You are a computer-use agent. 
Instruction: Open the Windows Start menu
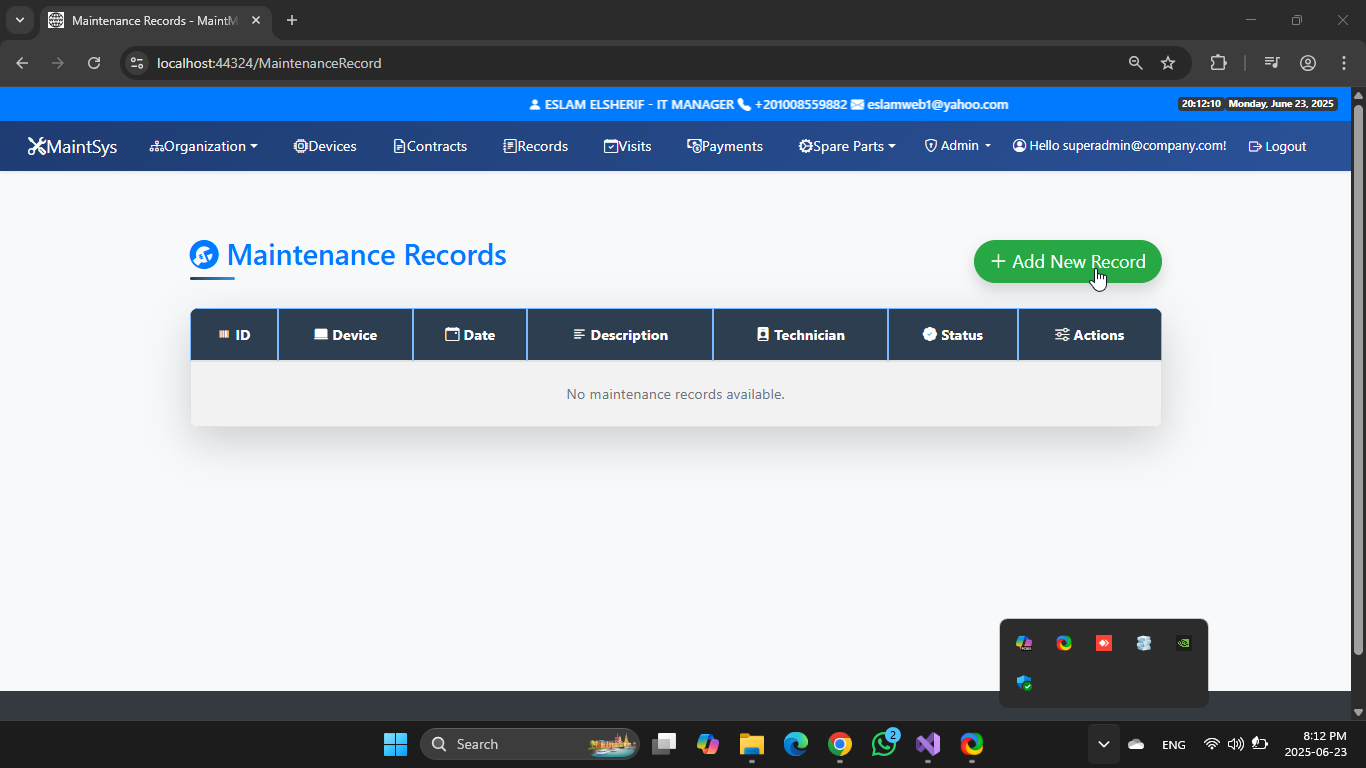click(395, 744)
